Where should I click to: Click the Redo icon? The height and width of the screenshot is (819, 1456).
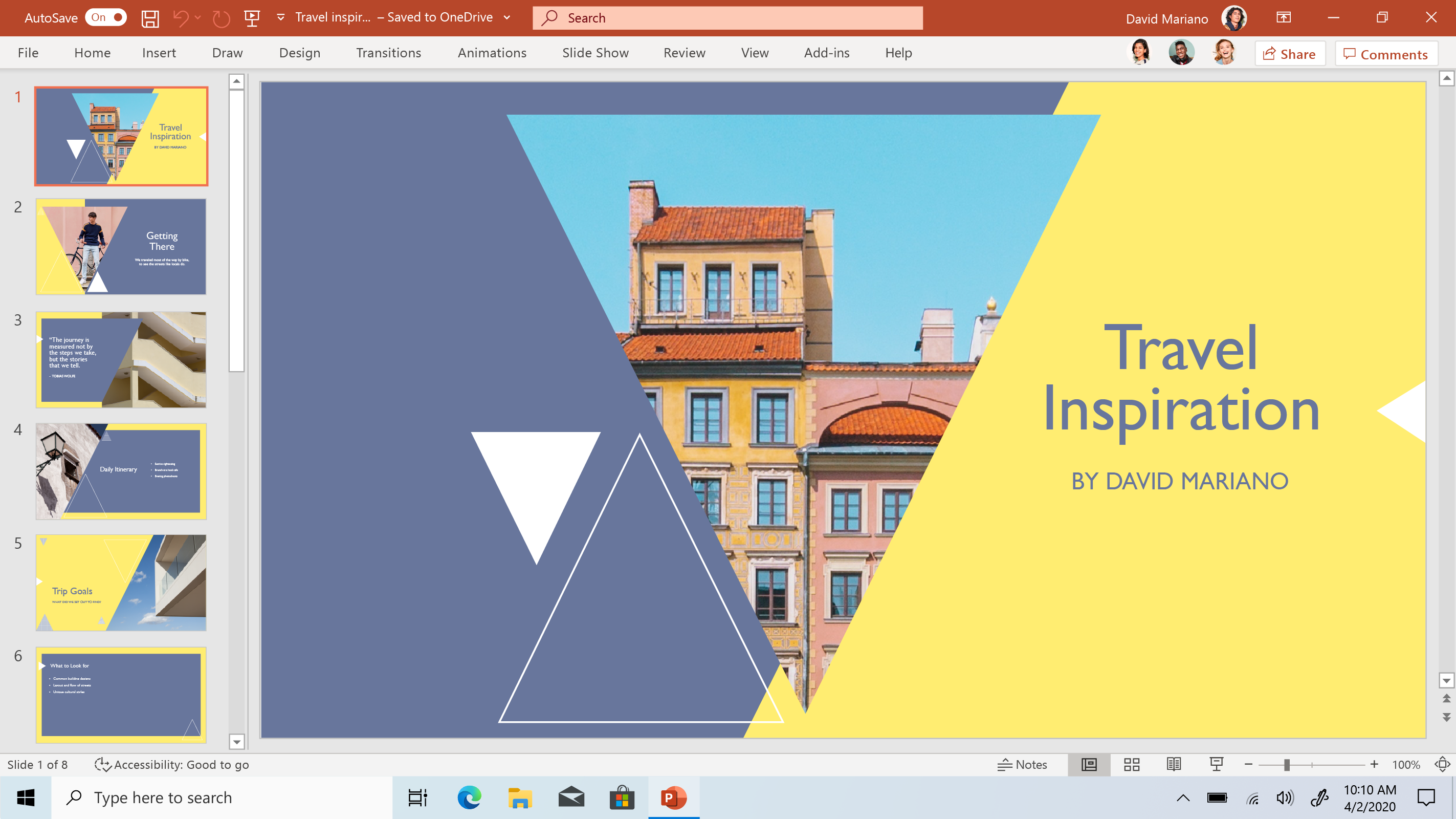click(221, 18)
